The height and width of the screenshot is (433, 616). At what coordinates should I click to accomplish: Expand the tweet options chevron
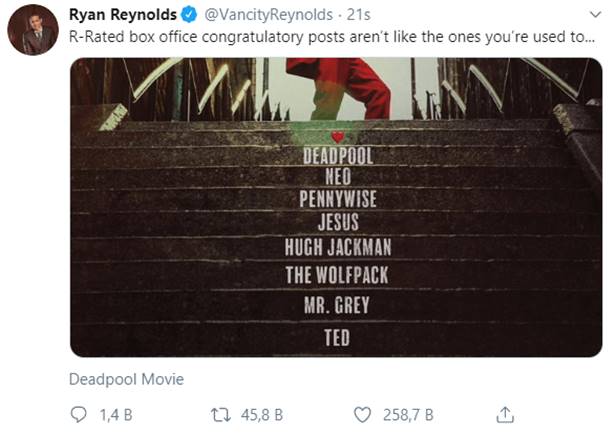[596, 15]
